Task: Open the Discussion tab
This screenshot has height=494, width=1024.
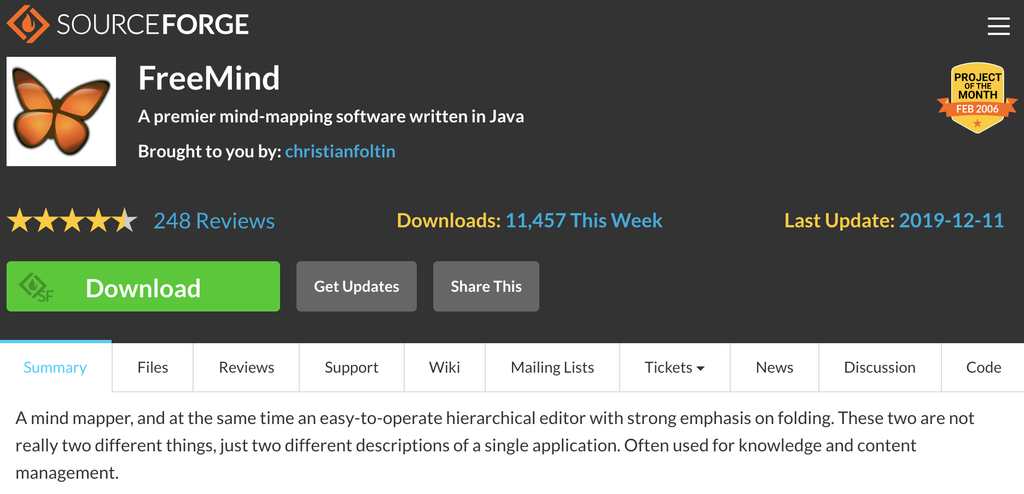Action: tap(880, 368)
